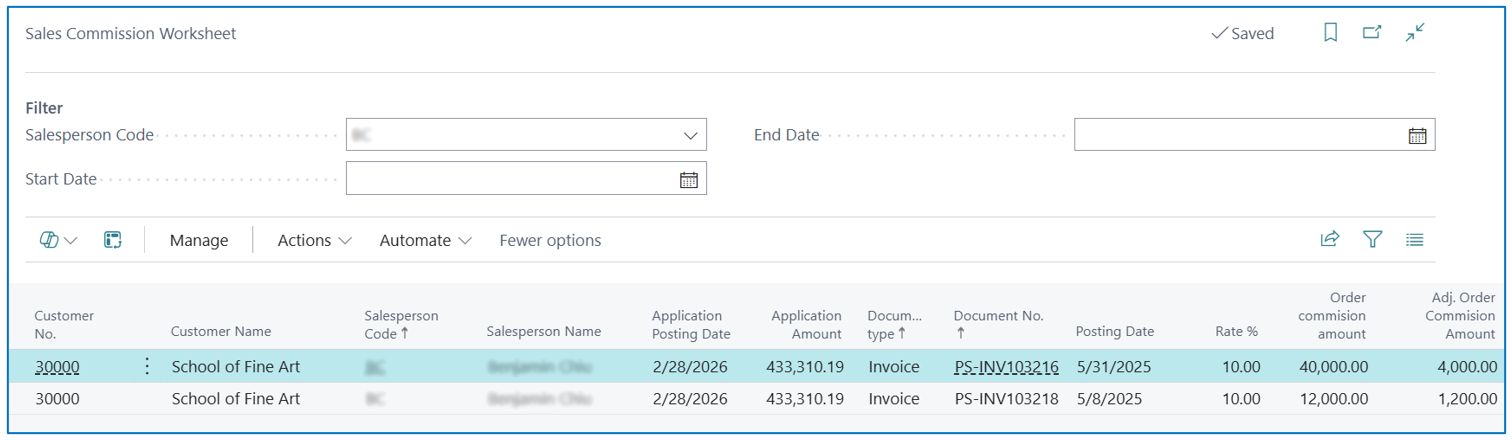The width and height of the screenshot is (1512, 440).
Task: Open document link PS-INV103216
Action: coord(1006,367)
